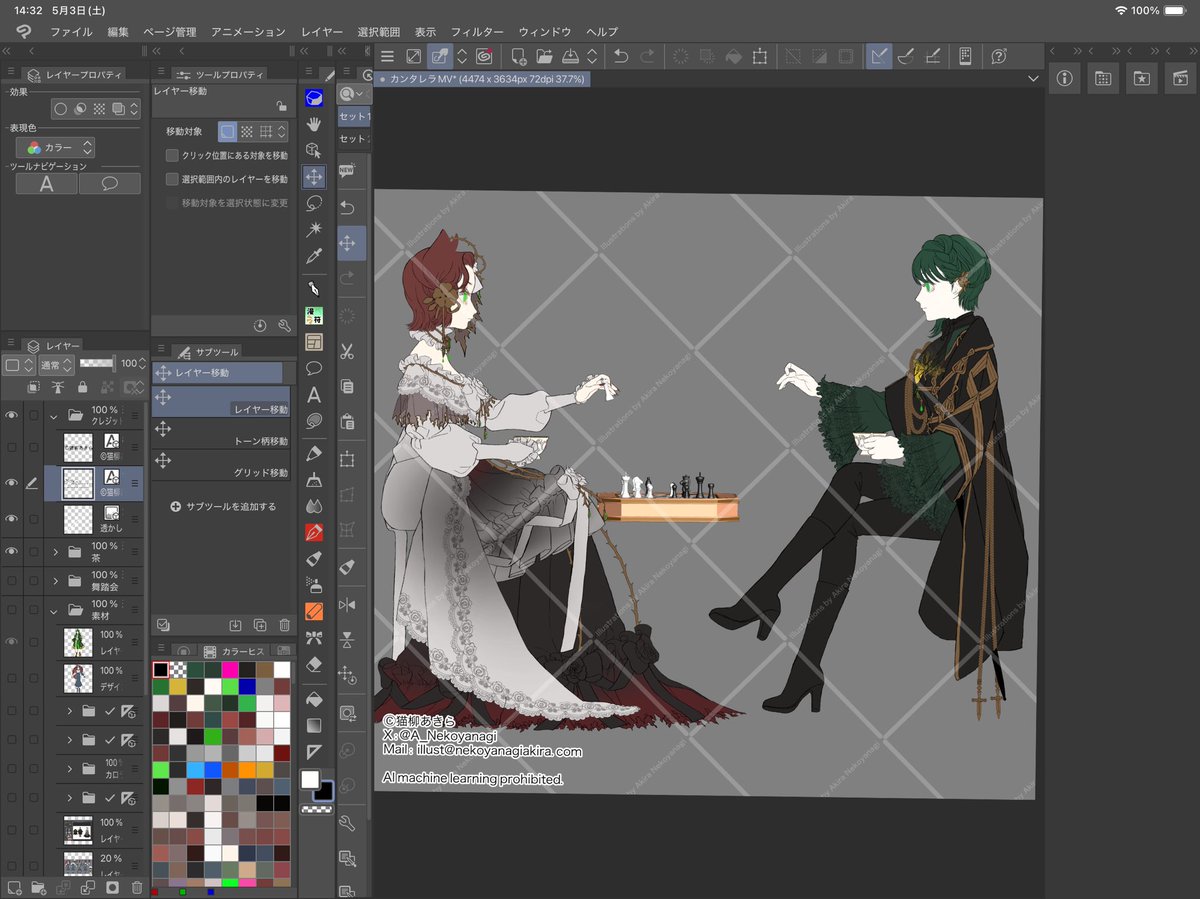Select トーン柄移動 sub tool
Viewport: 1200px width, 899px height.
(221, 435)
